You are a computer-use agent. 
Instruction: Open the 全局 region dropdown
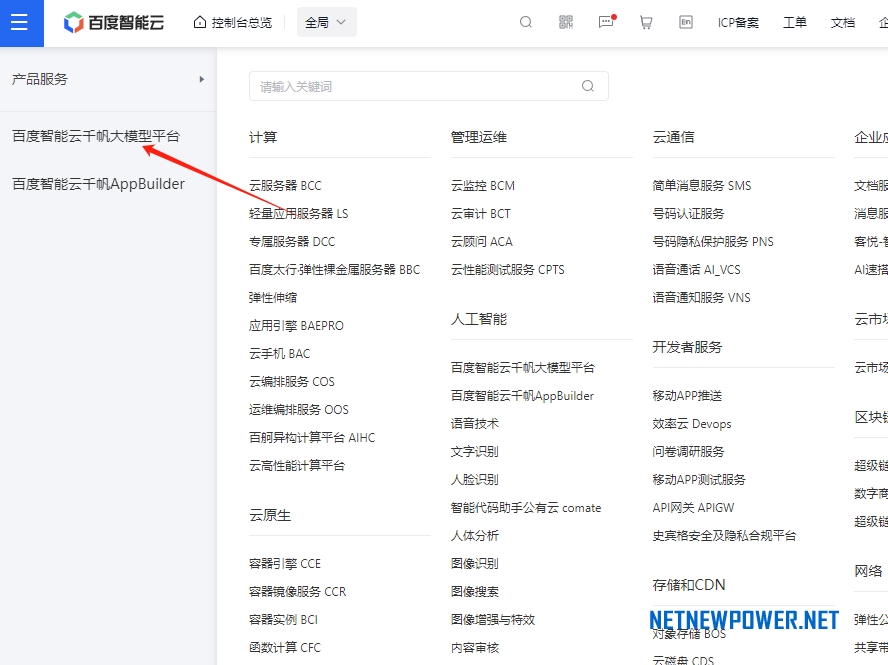[327, 23]
